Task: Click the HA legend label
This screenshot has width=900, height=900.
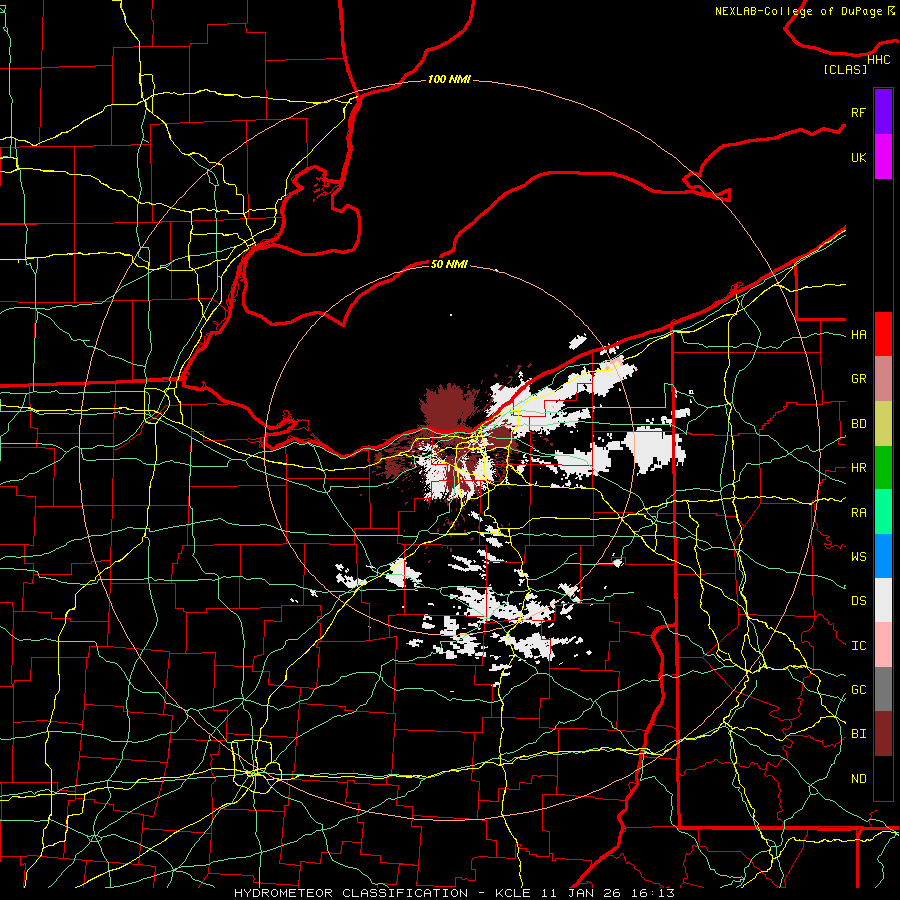Action: tap(858, 335)
